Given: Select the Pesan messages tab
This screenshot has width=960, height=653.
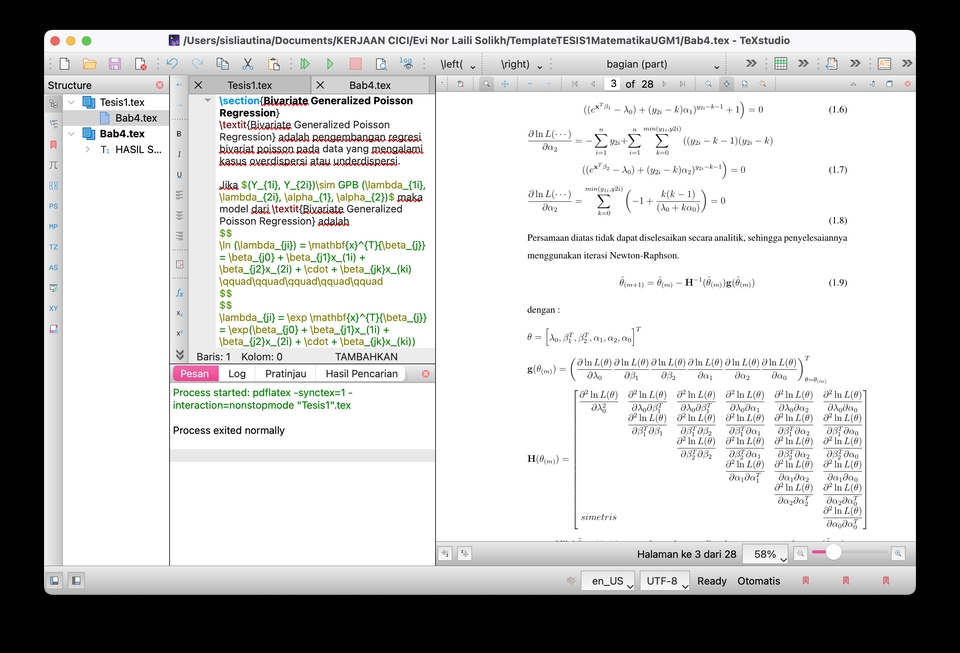Looking at the screenshot, I should [195, 373].
